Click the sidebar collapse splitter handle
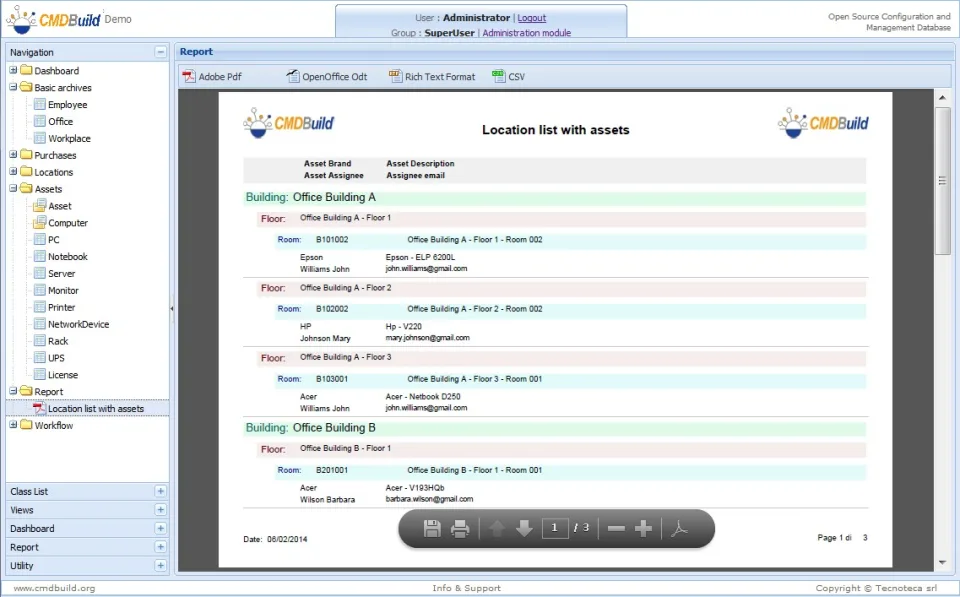The width and height of the screenshot is (960, 597). (172, 309)
